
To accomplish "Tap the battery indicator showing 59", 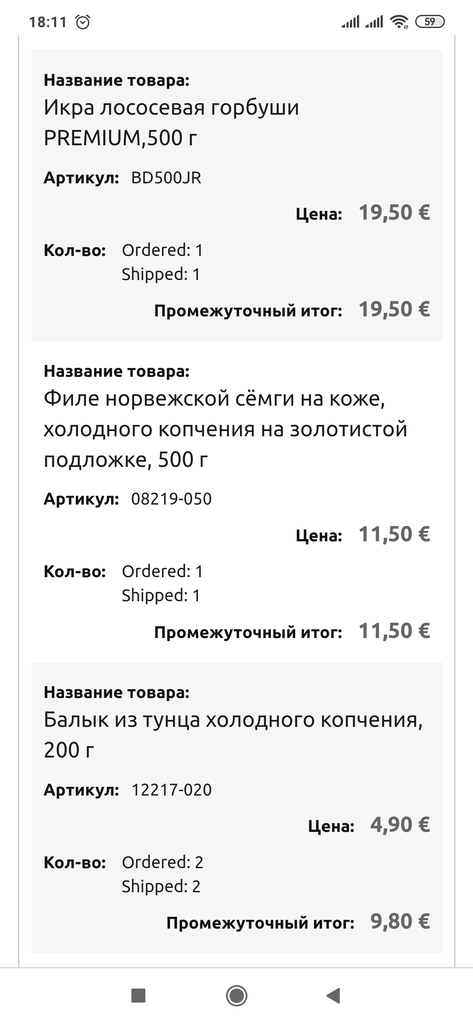I will pyautogui.click(x=430, y=22).
